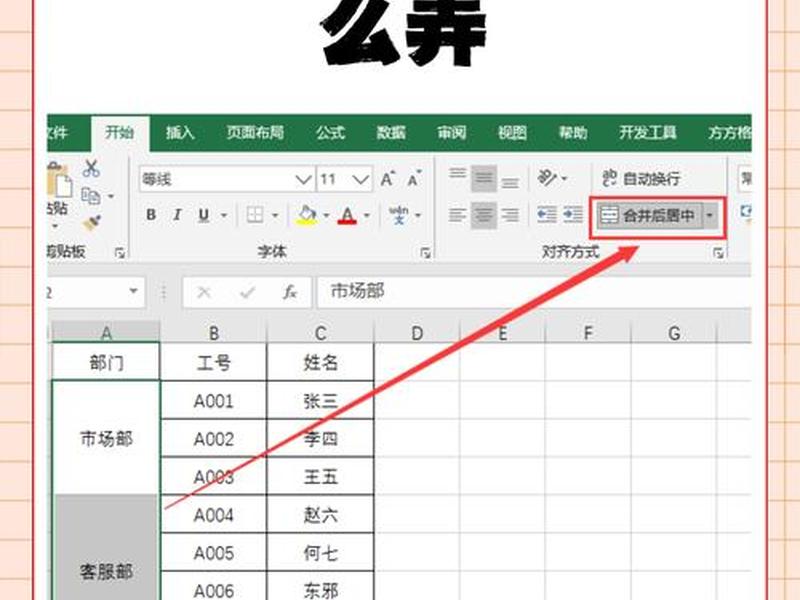Click the Borders icon
This screenshot has height=600, width=800.
pyautogui.click(x=255, y=215)
